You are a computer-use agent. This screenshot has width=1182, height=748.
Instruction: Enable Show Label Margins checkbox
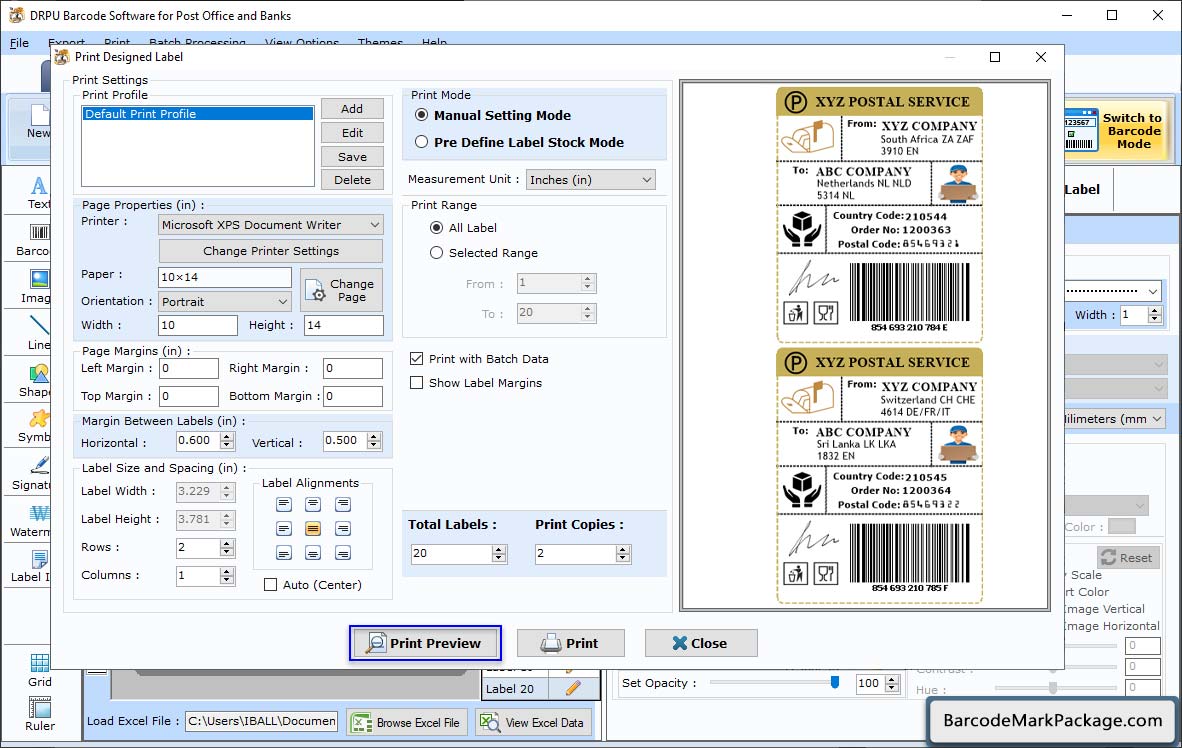[416, 383]
